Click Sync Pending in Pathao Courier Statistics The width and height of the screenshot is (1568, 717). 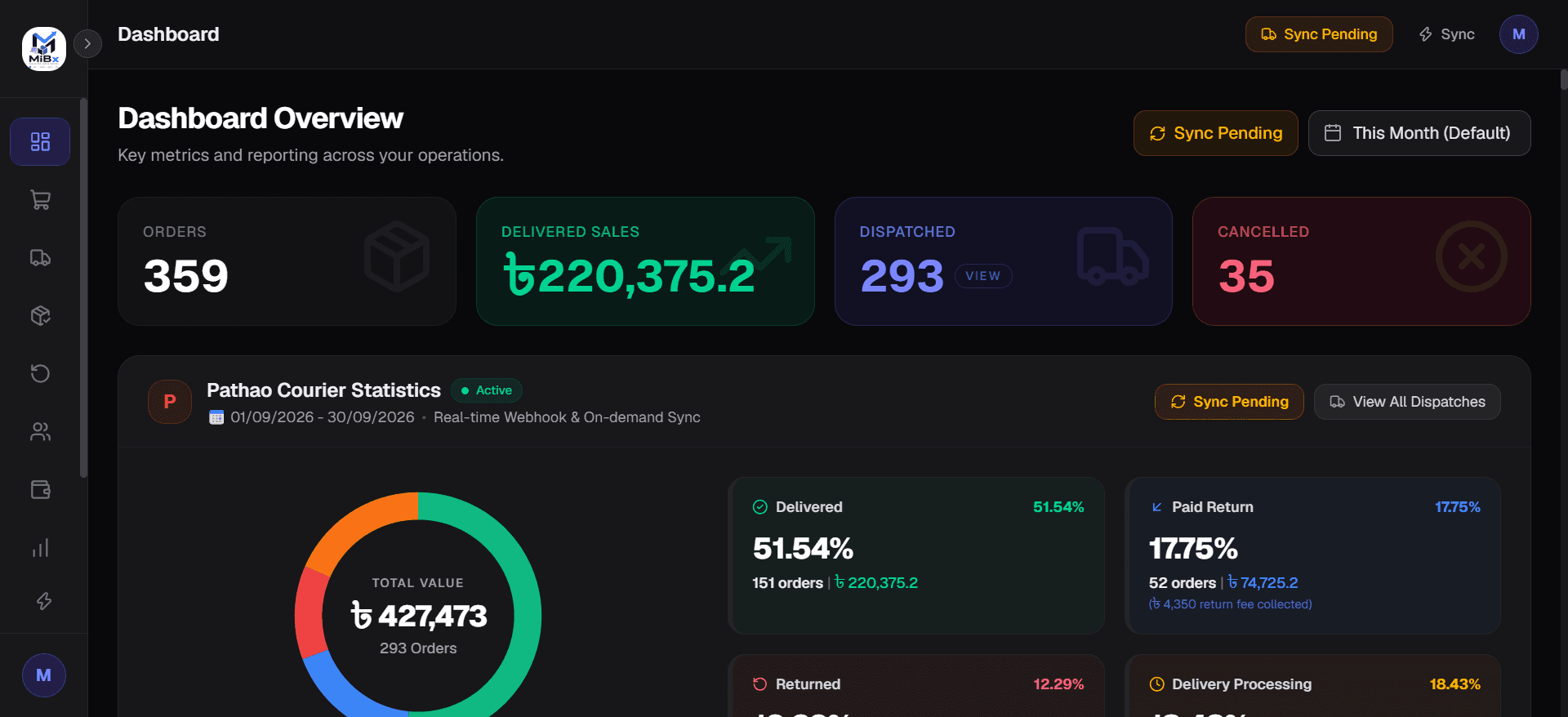1229,402
